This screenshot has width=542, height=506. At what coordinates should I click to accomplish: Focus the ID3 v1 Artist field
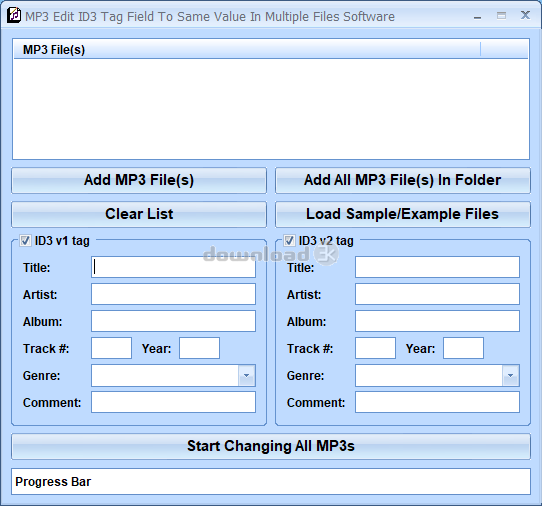point(174,294)
